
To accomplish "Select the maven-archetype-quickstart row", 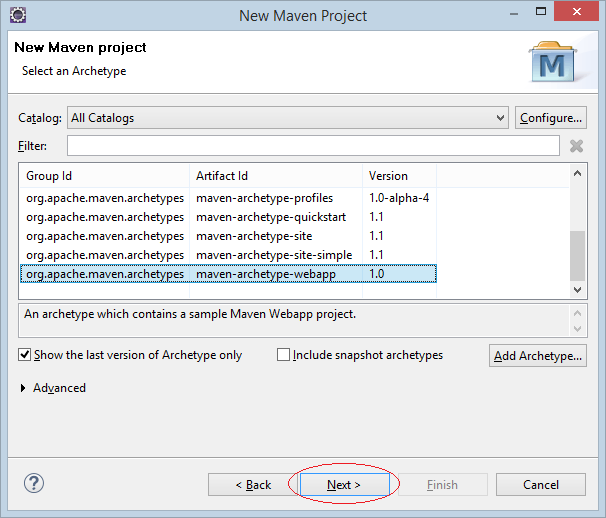I will pos(228,217).
